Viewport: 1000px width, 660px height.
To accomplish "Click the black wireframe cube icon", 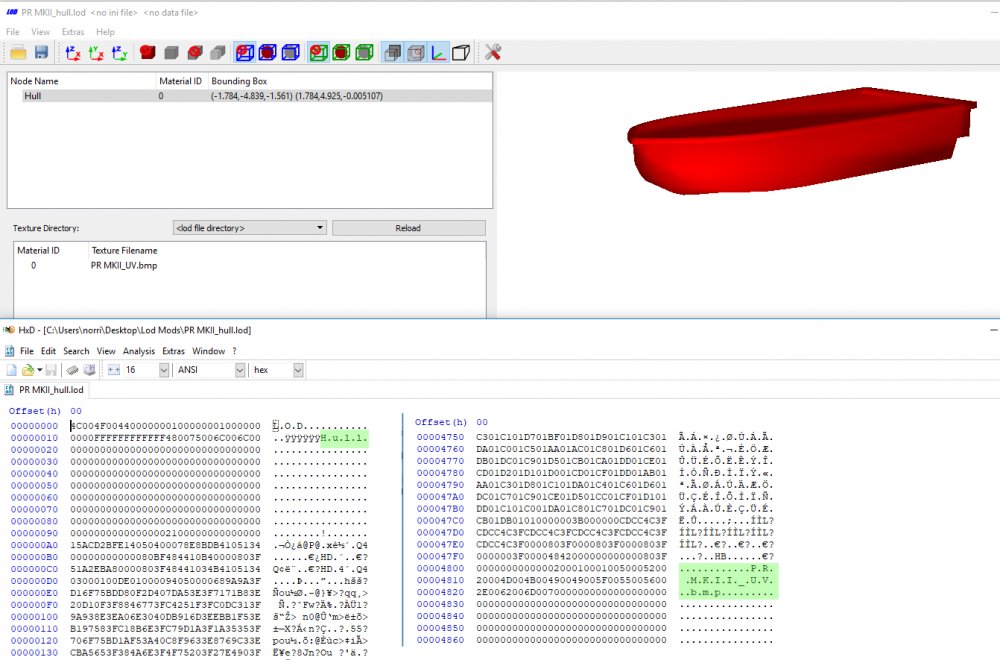I will click(461, 52).
